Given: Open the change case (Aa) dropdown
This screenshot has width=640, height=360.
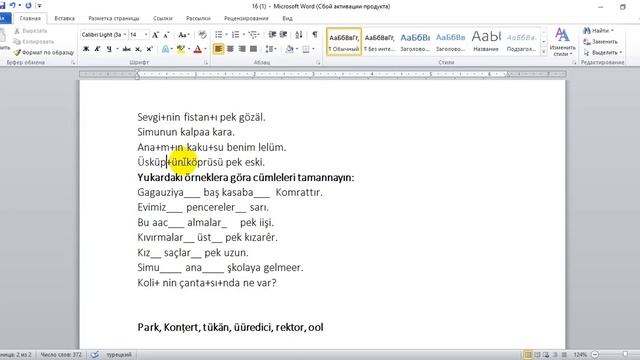Looking at the screenshot, I should coord(183,35).
